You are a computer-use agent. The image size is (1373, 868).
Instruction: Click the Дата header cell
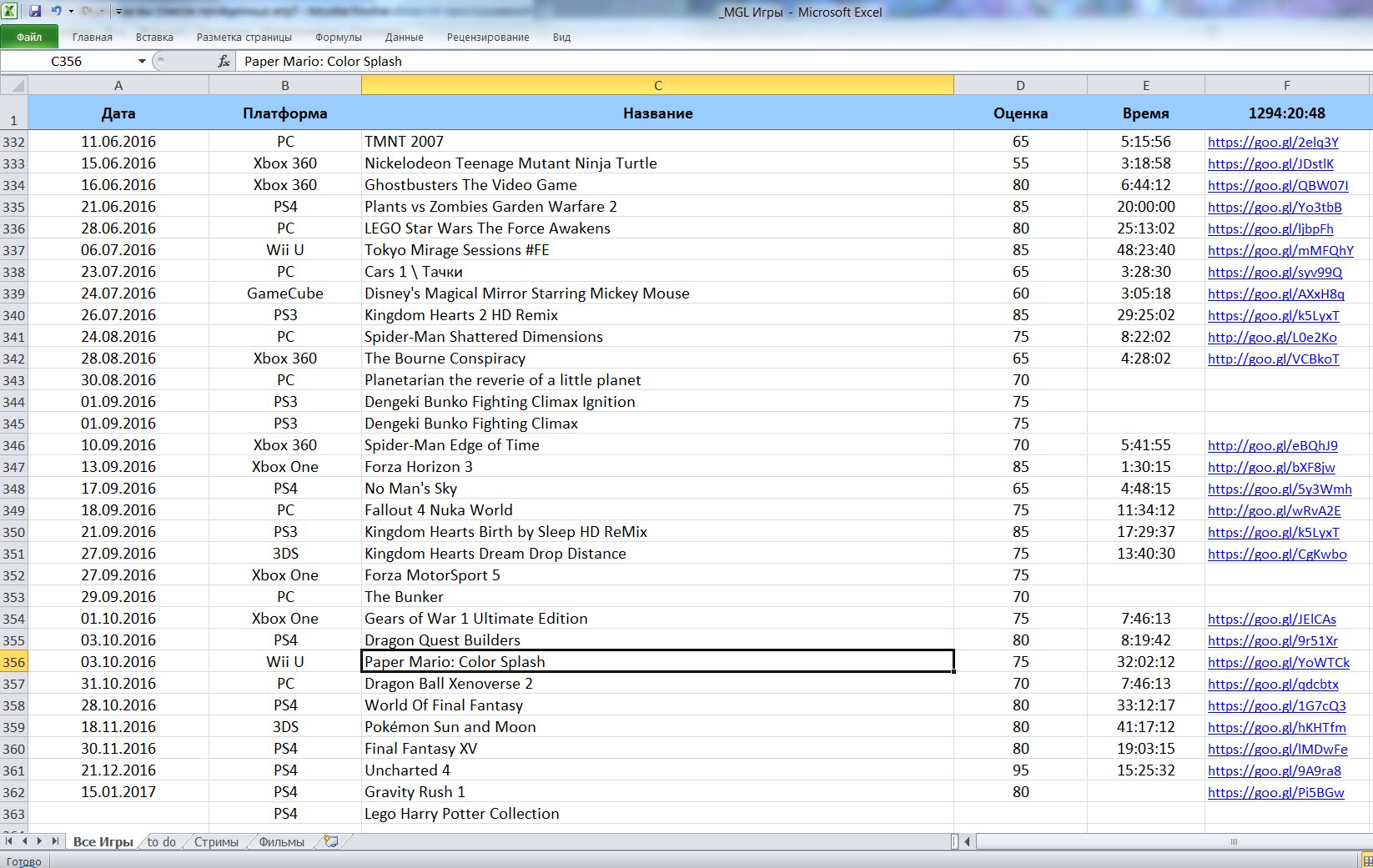point(118,113)
